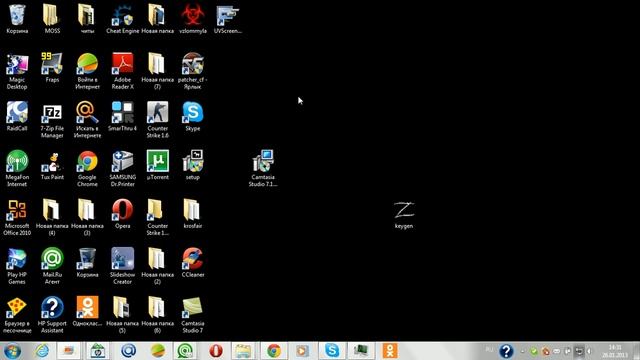Launch Camtasia Studio 7 desktop shortcut
Image resolution: width=640 pixels, height=360 pixels.
(193, 315)
